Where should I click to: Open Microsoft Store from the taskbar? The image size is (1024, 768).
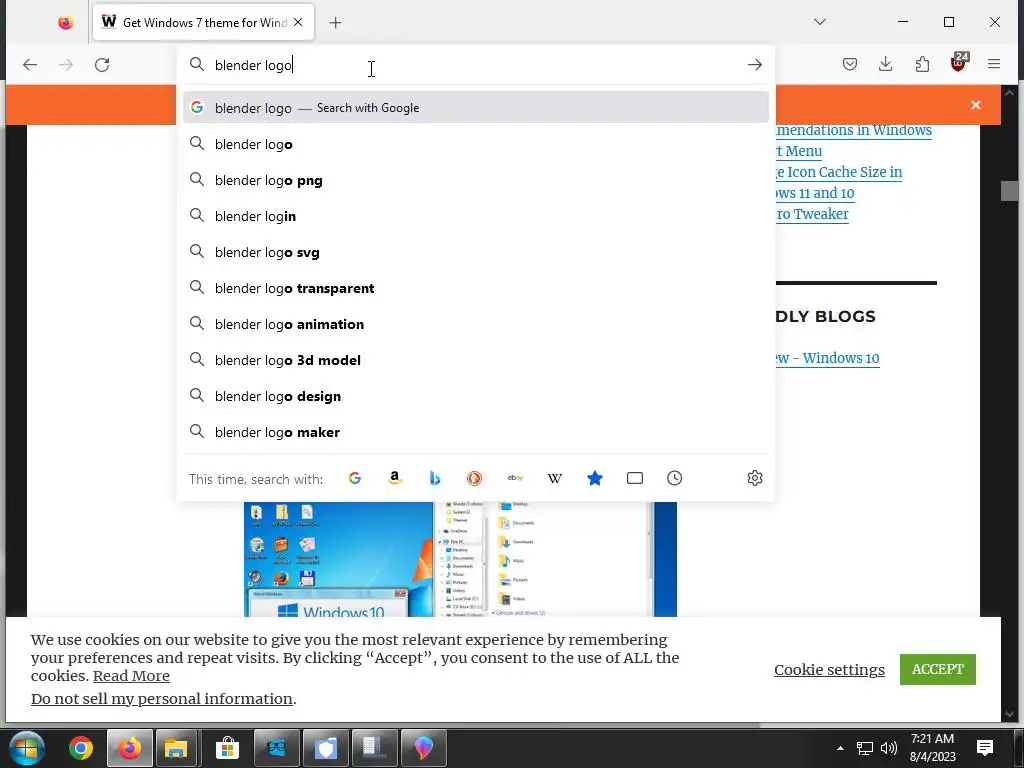227,748
